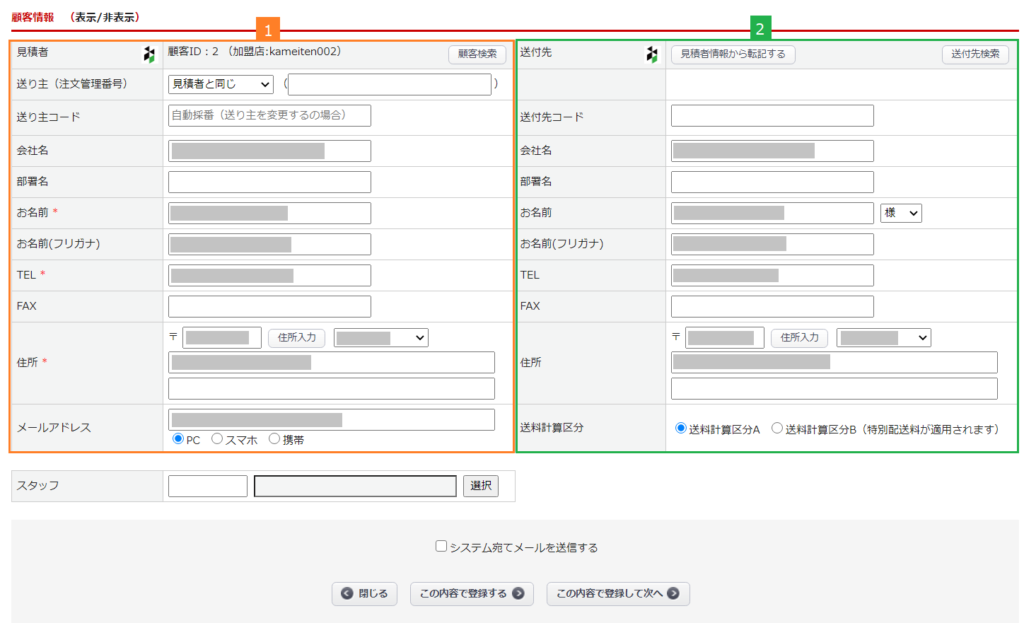
Task: Click the 閉じる button
Action: (x=365, y=594)
